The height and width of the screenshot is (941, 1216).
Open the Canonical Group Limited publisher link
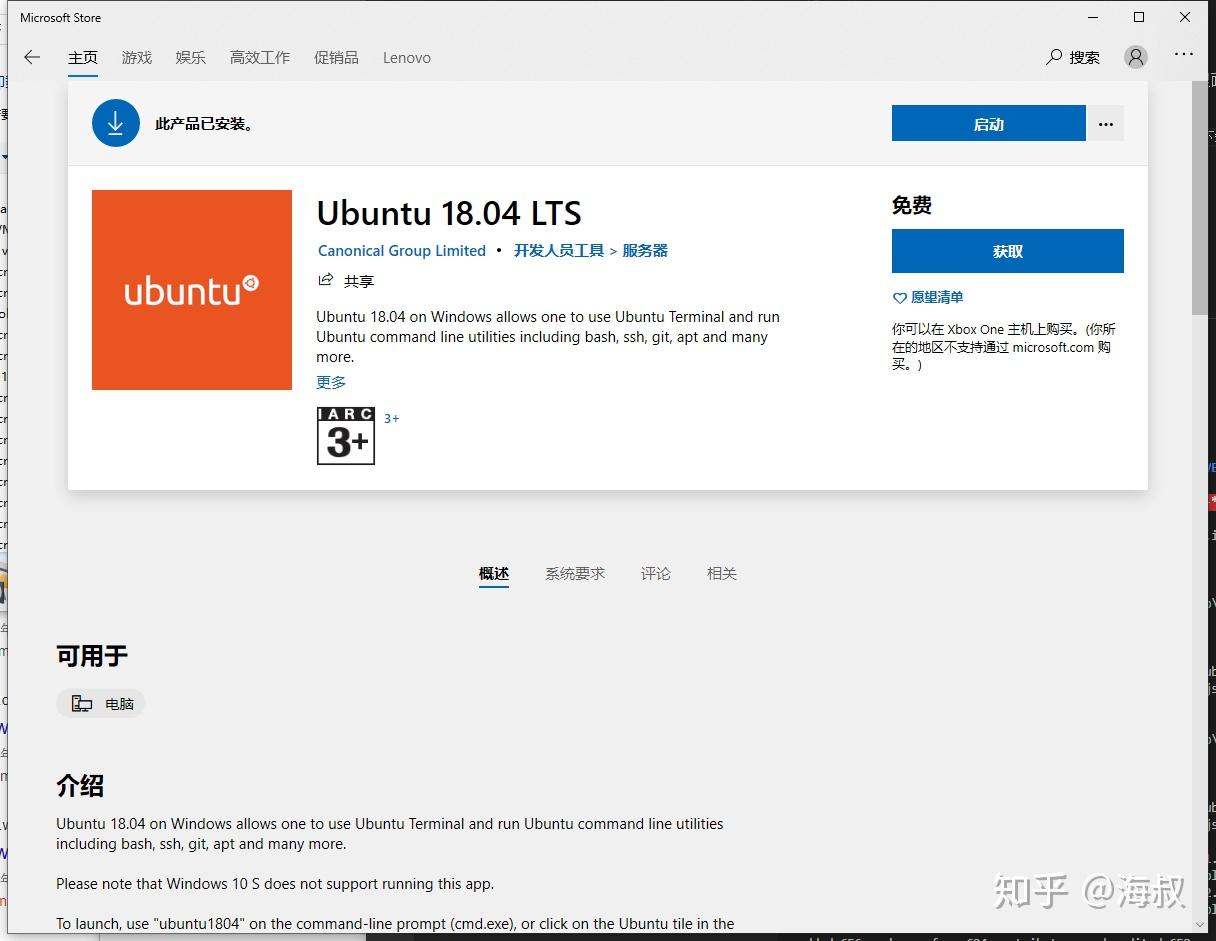[x=401, y=250]
